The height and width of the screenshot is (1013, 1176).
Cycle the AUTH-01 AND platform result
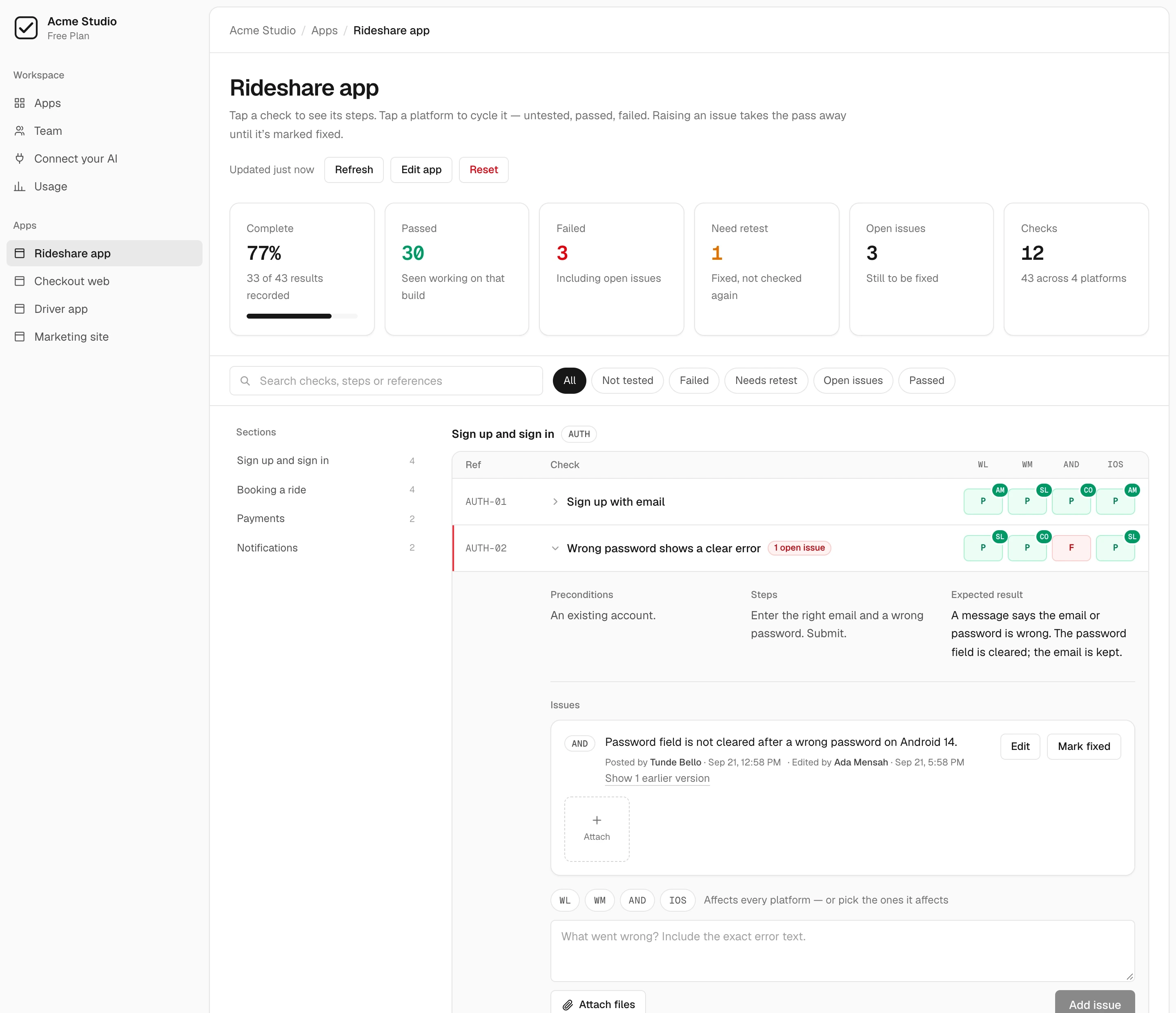point(1071,501)
